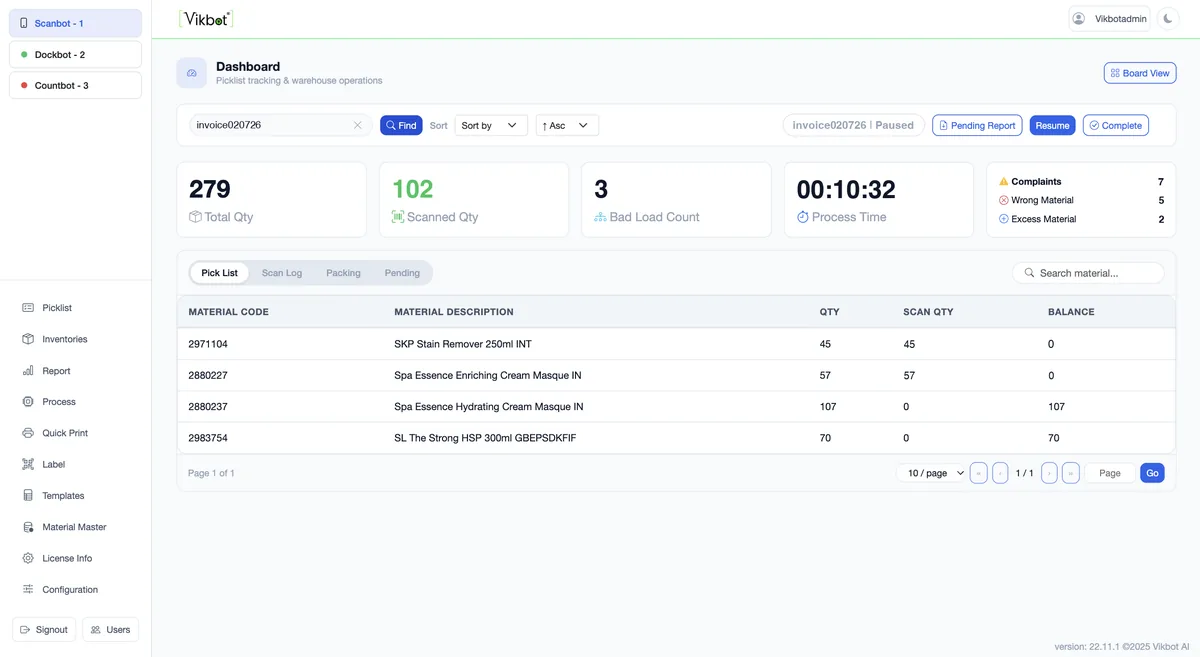The width and height of the screenshot is (1200, 657).
Task: Click the invoice020726 | Paused status
Action: click(853, 125)
